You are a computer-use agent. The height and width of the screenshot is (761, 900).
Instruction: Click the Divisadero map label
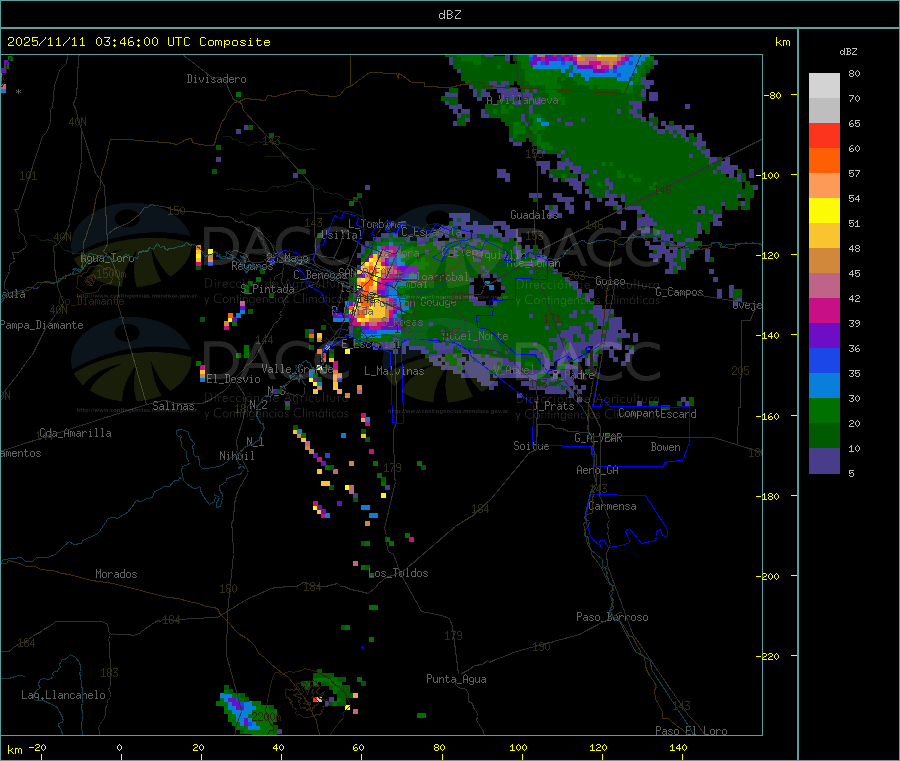(x=216, y=79)
